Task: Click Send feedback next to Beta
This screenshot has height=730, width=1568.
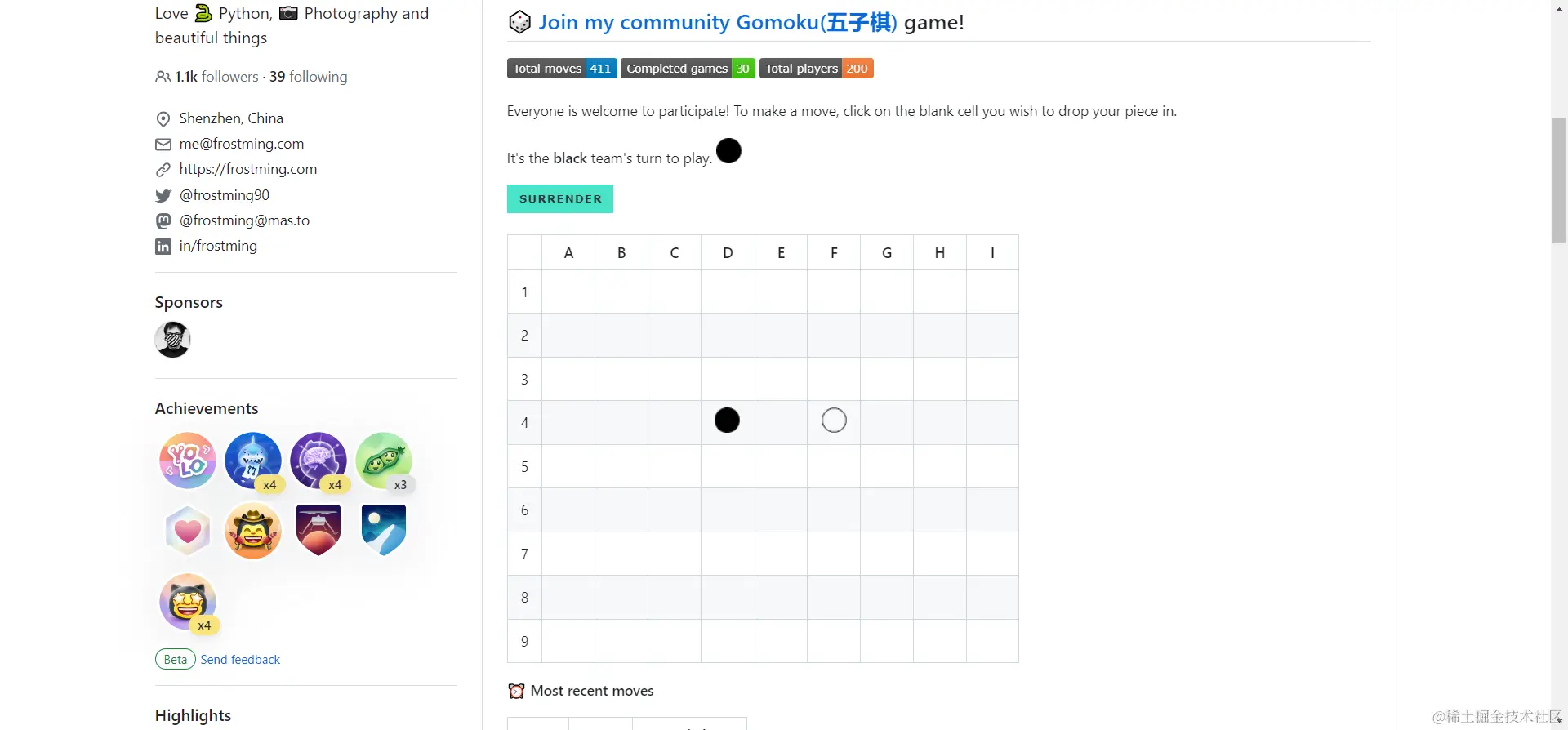Action: pos(240,660)
